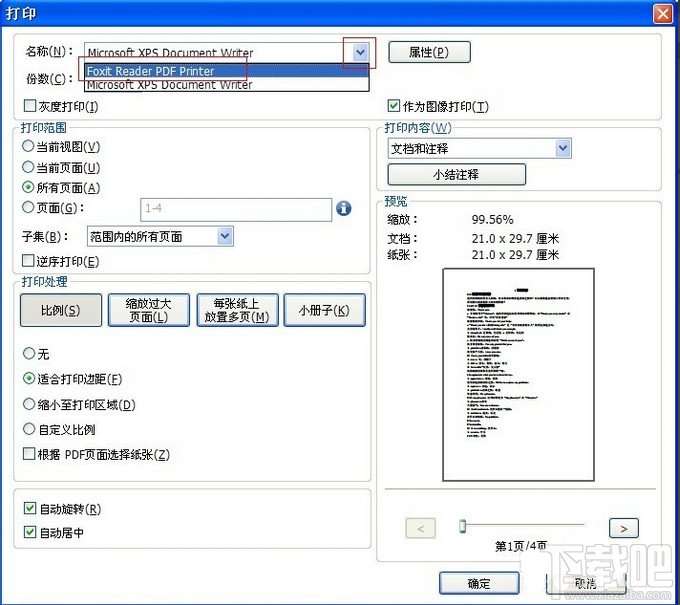
Task: Enable 灰度打印 grayscale printing checkbox
Action: [29, 106]
